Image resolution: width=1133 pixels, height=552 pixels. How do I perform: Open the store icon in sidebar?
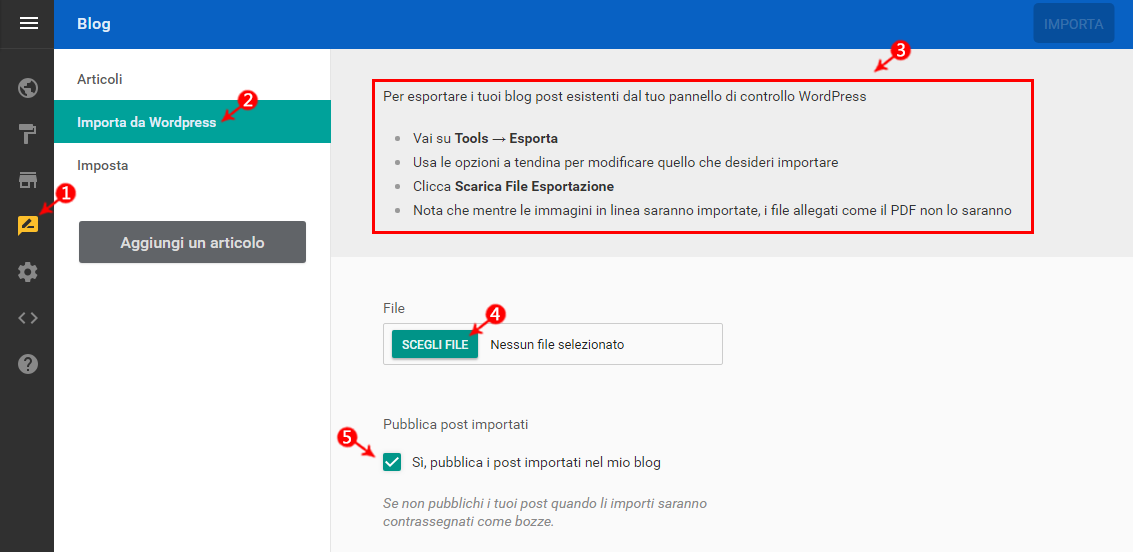(28, 180)
